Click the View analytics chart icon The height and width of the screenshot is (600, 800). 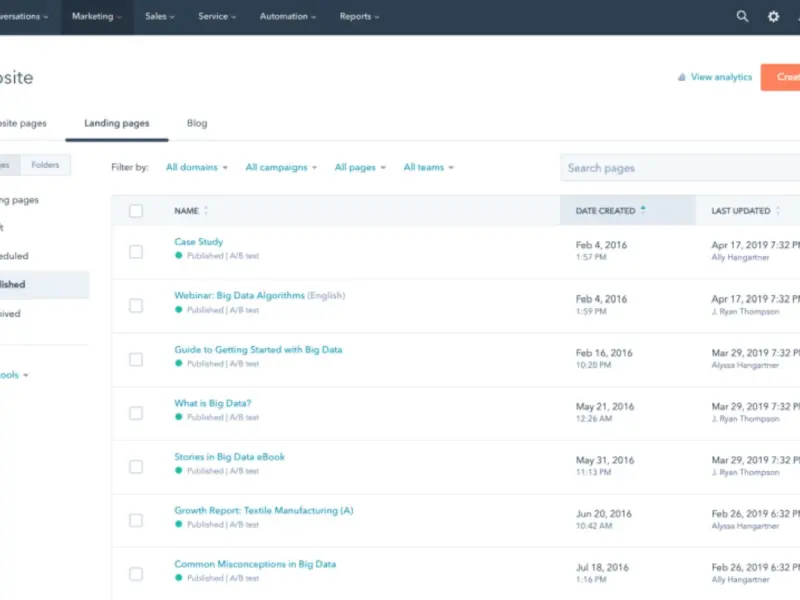point(682,77)
